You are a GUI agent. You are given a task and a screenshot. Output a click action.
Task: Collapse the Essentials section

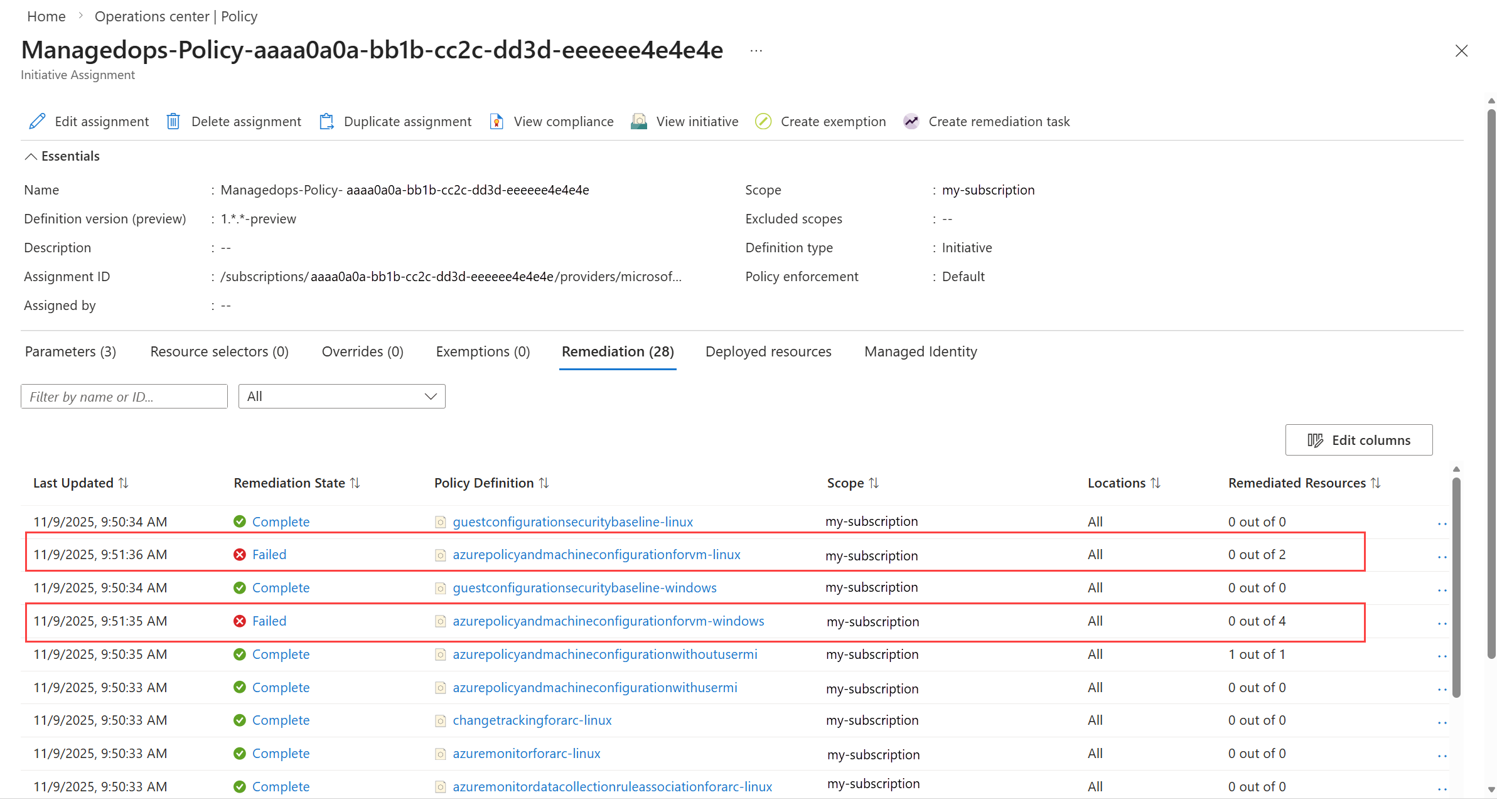click(62, 156)
